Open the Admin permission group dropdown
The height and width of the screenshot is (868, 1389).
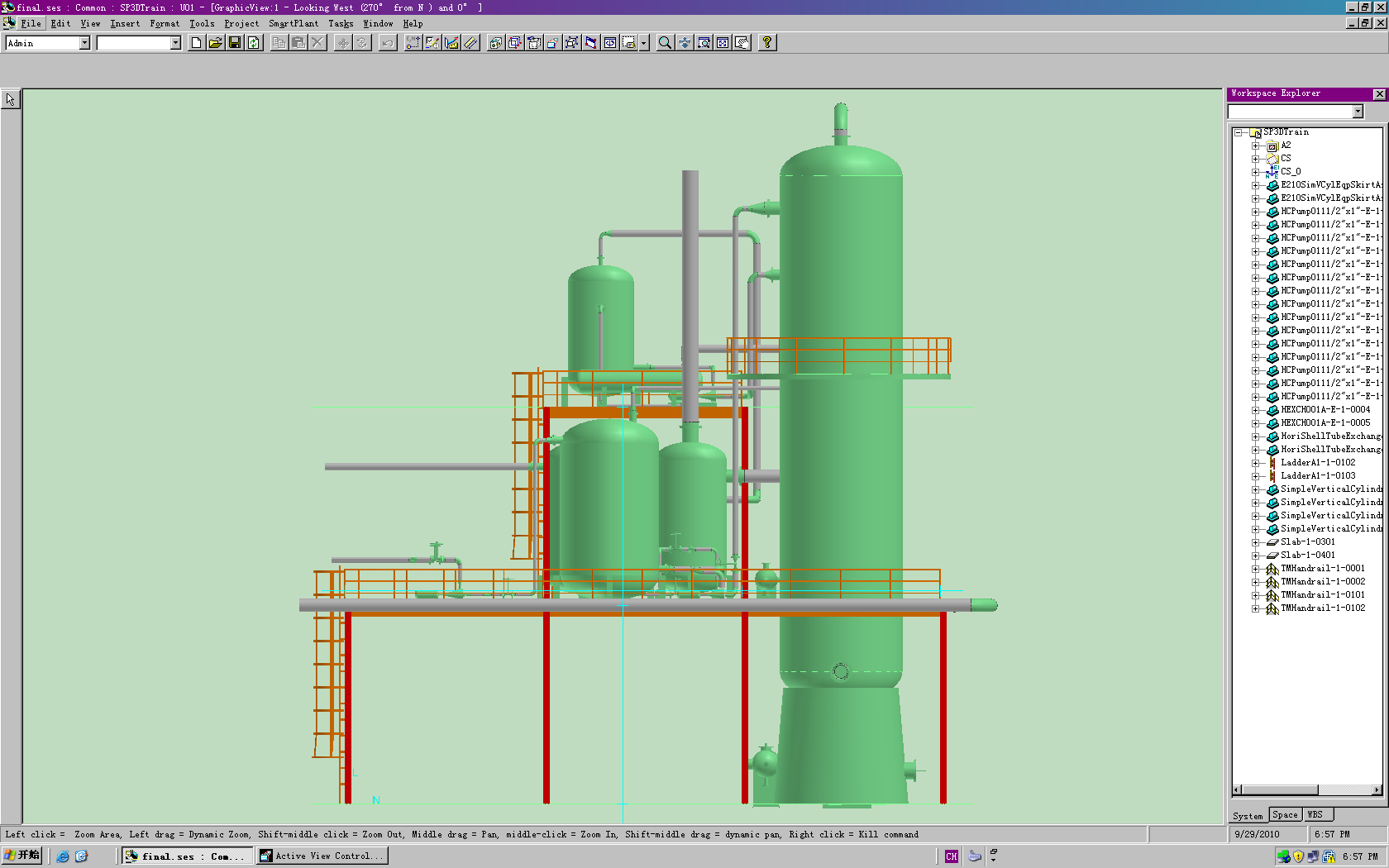84,43
